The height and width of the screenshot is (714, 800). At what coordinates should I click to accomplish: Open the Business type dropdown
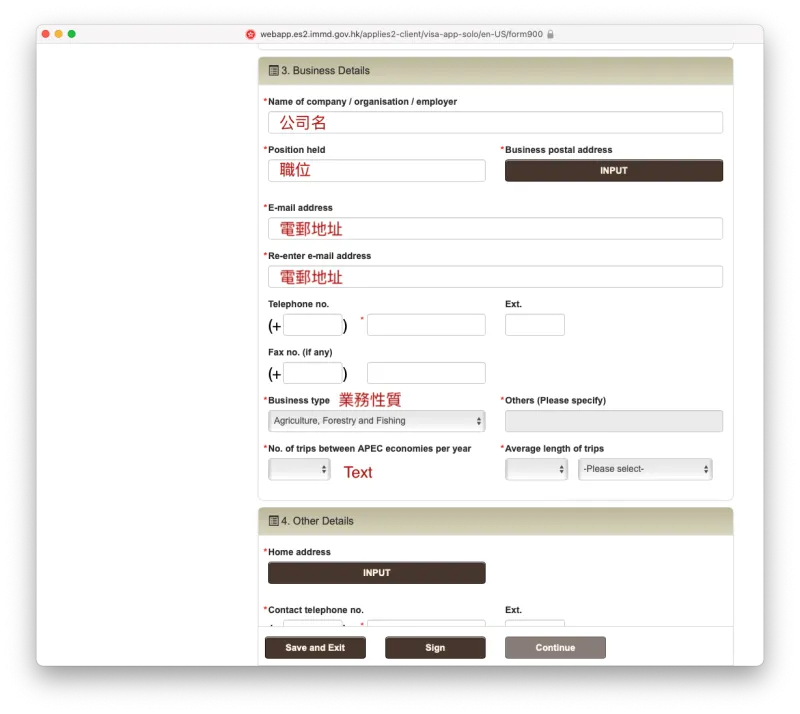376,420
